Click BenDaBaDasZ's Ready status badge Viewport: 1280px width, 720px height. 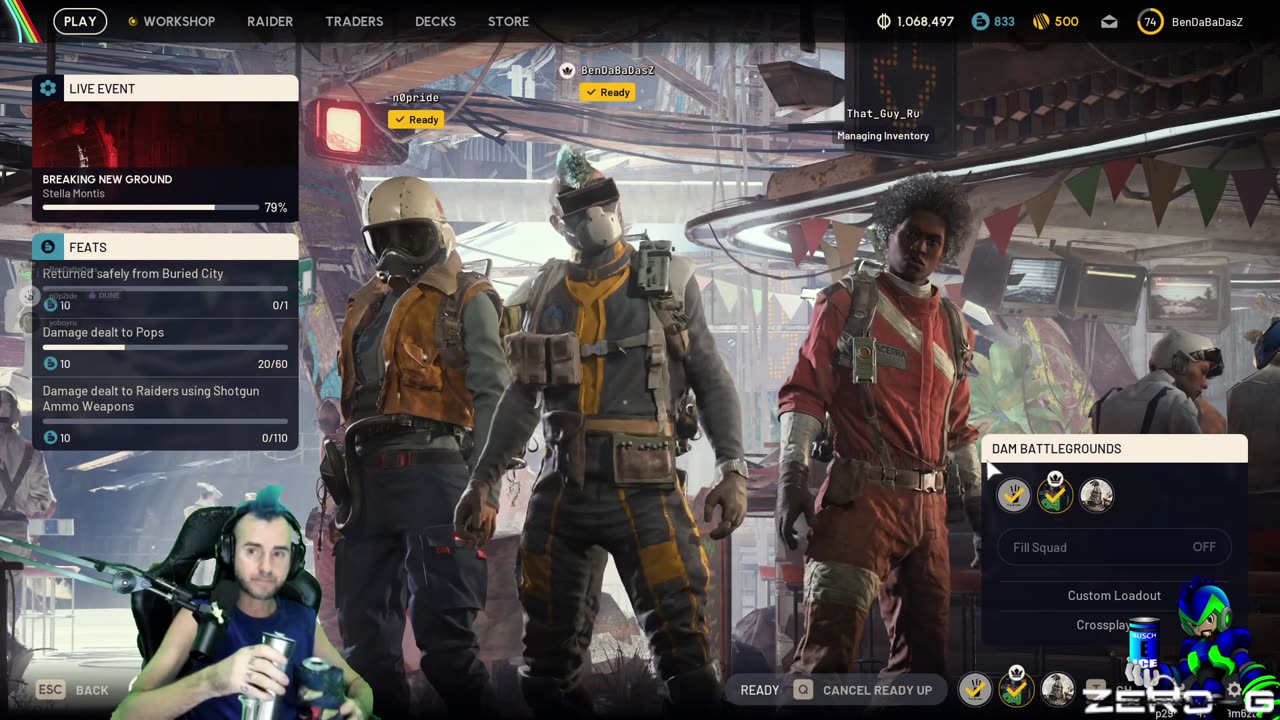[x=607, y=92]
